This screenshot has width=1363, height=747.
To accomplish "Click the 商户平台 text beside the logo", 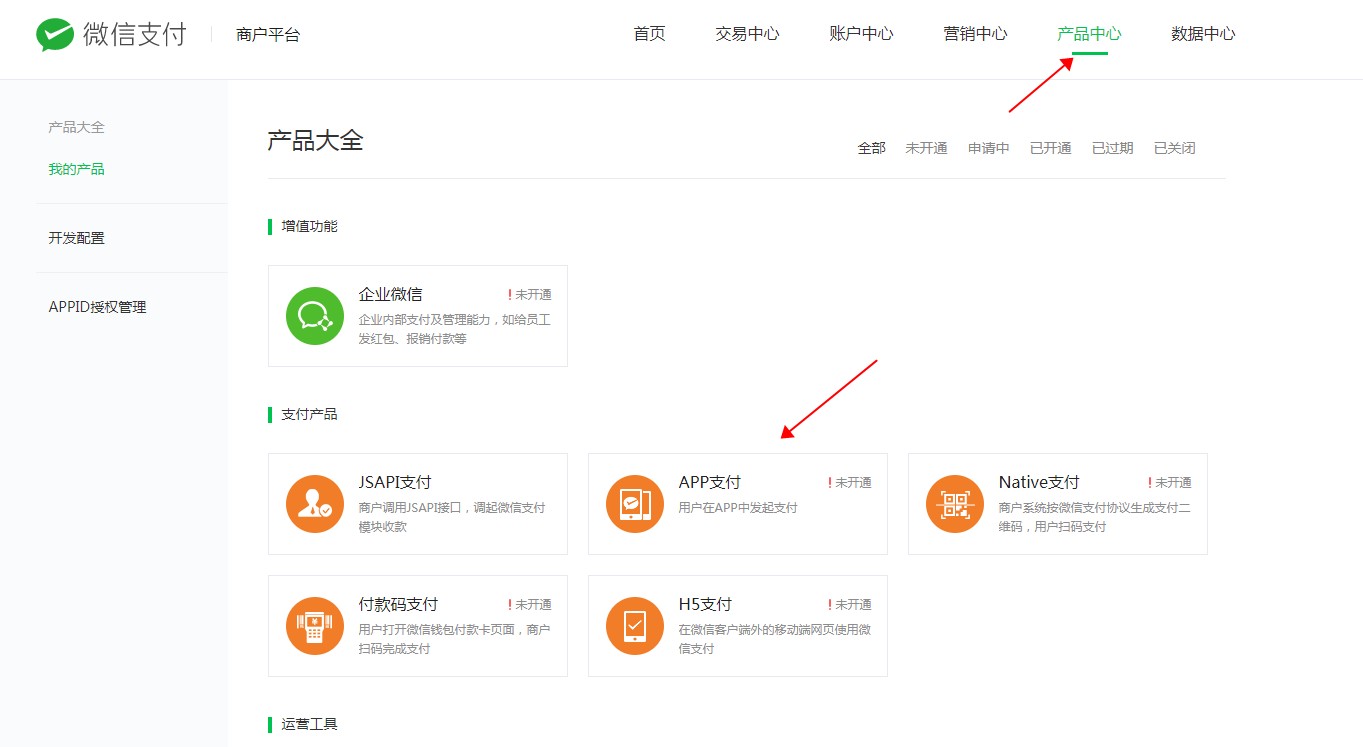I will [268, 35].
